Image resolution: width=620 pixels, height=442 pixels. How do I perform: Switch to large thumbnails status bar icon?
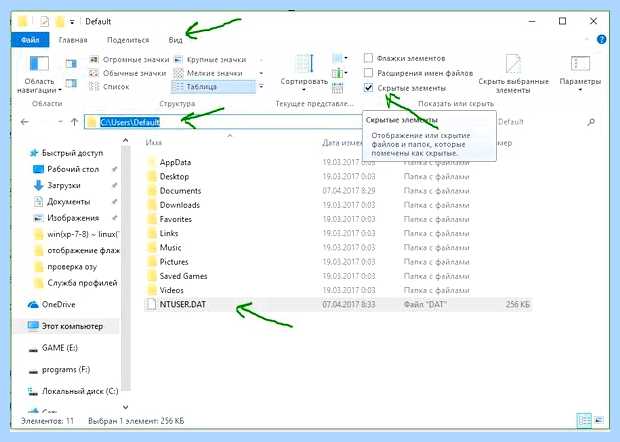tap(599, 420)
